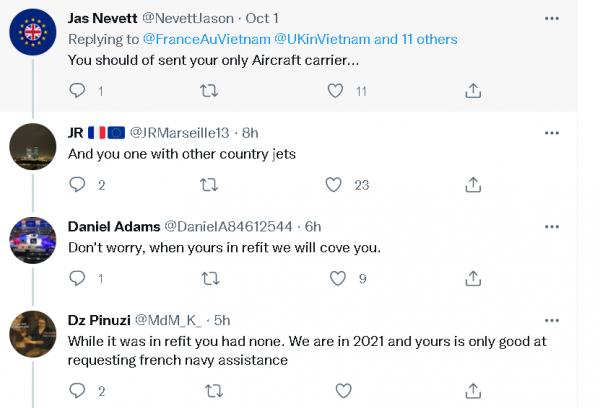600x408 pixels.
Task: Share Jas Nevett's tweet
Action: click(x=473, y=91)
